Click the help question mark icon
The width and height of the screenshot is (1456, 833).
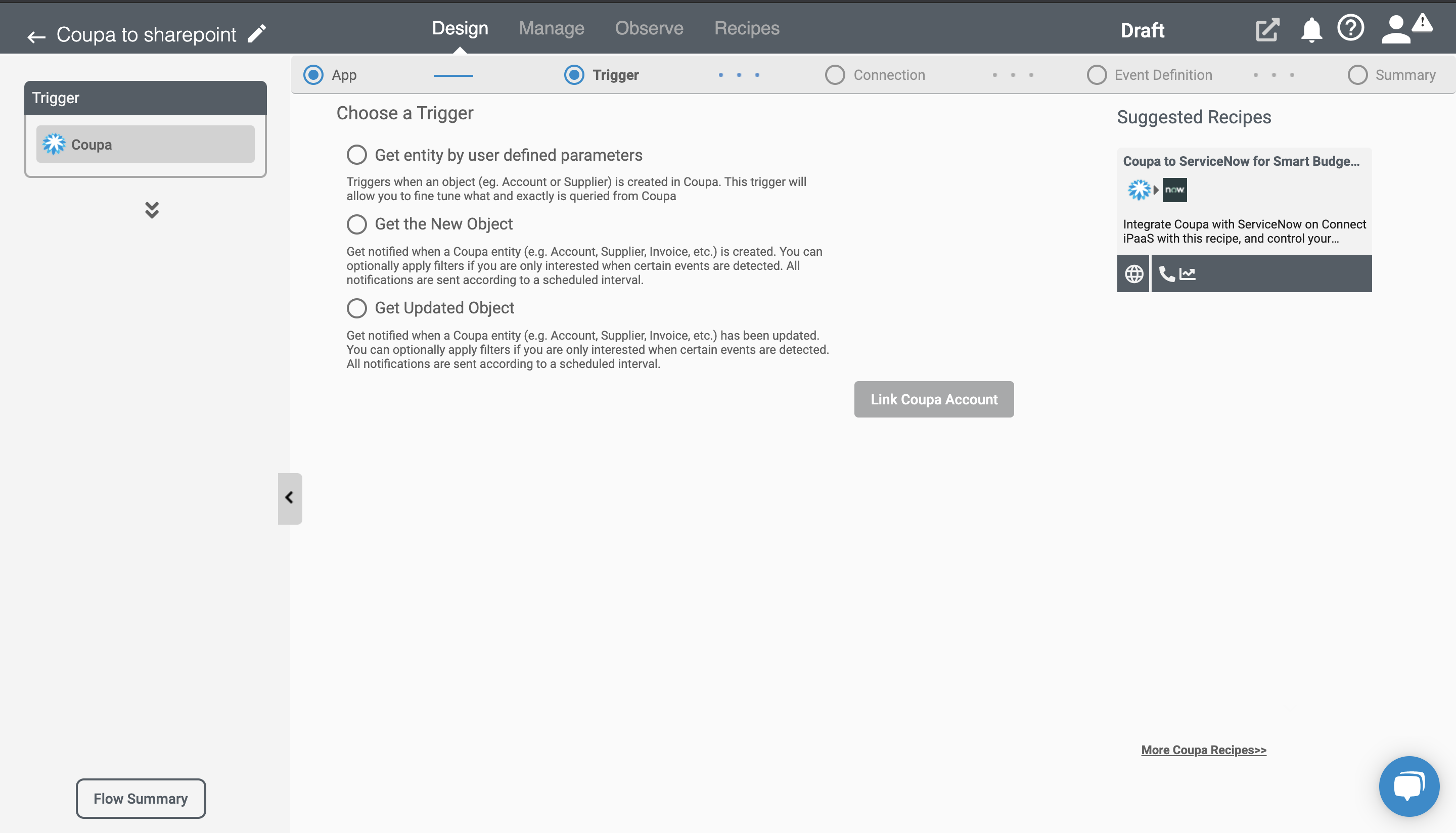[x=1352, y=28]
